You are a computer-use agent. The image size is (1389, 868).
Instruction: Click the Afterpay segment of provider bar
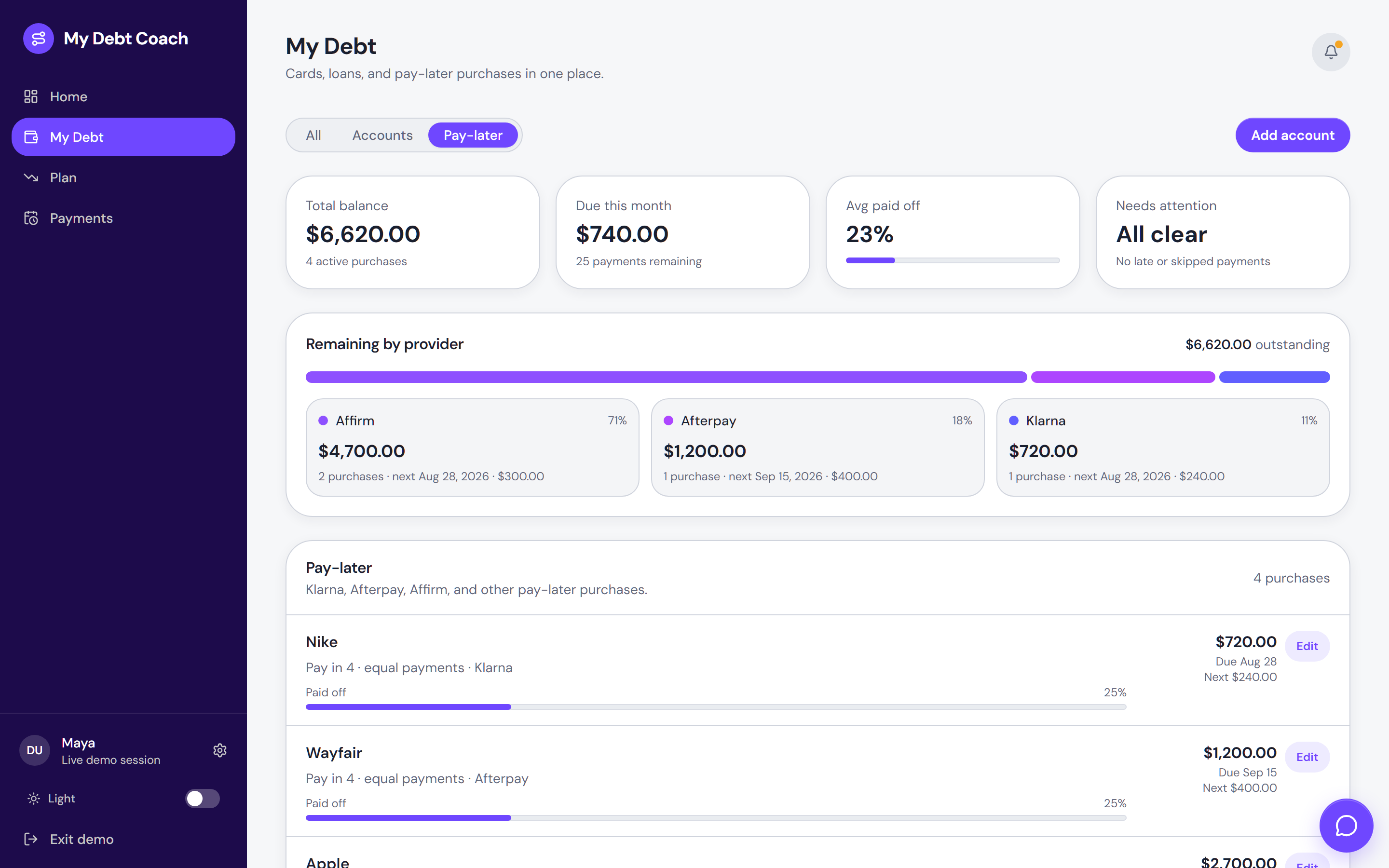(x=1123, y=377)
